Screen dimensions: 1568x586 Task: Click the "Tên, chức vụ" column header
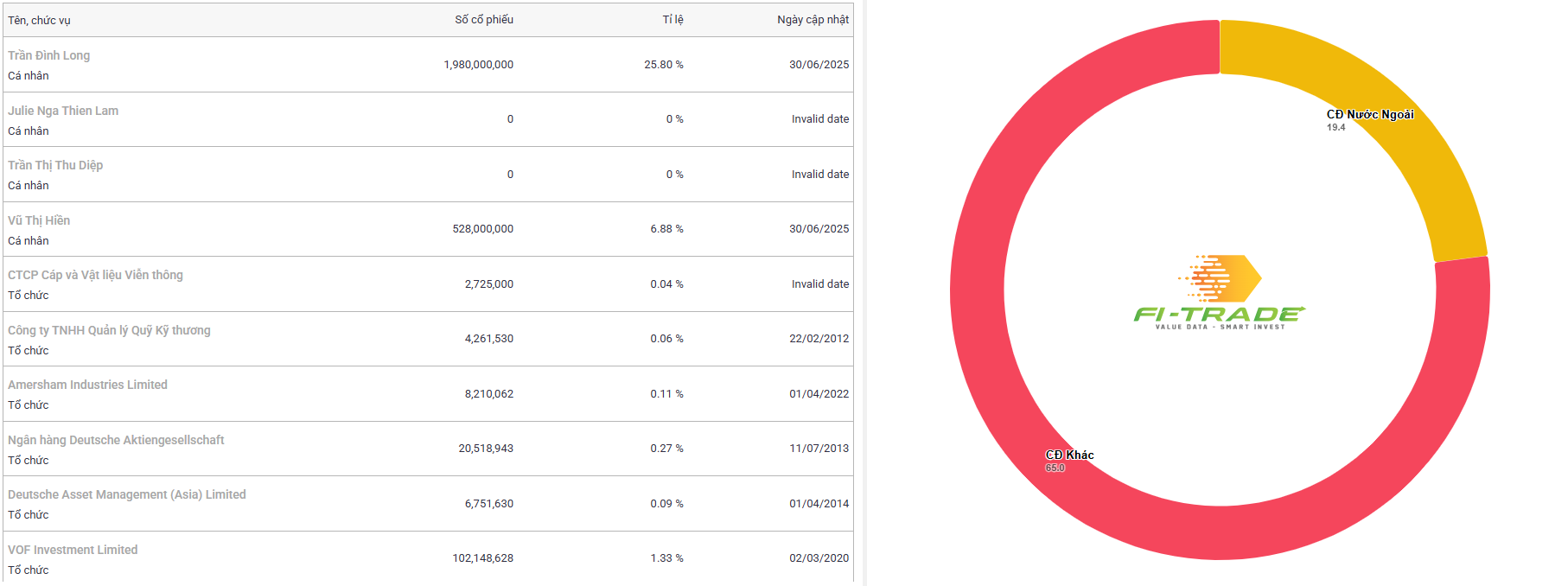[40, 20]
